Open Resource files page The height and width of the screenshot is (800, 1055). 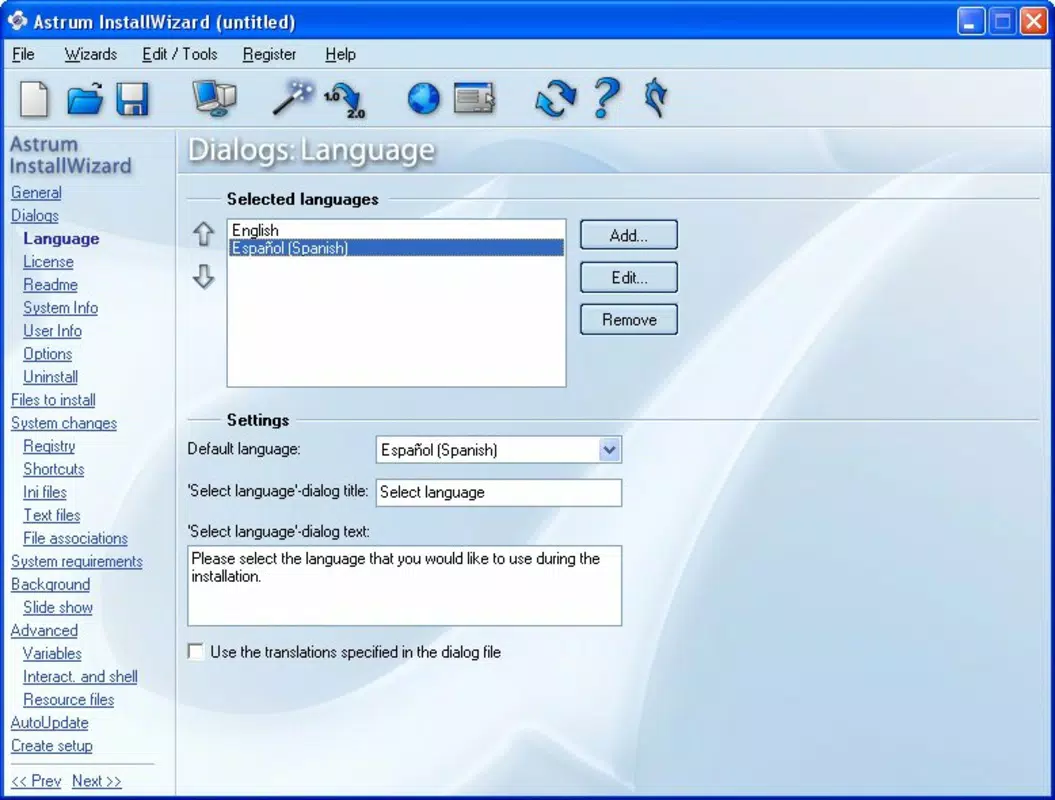pyautogui.click(x=69, y=699)
